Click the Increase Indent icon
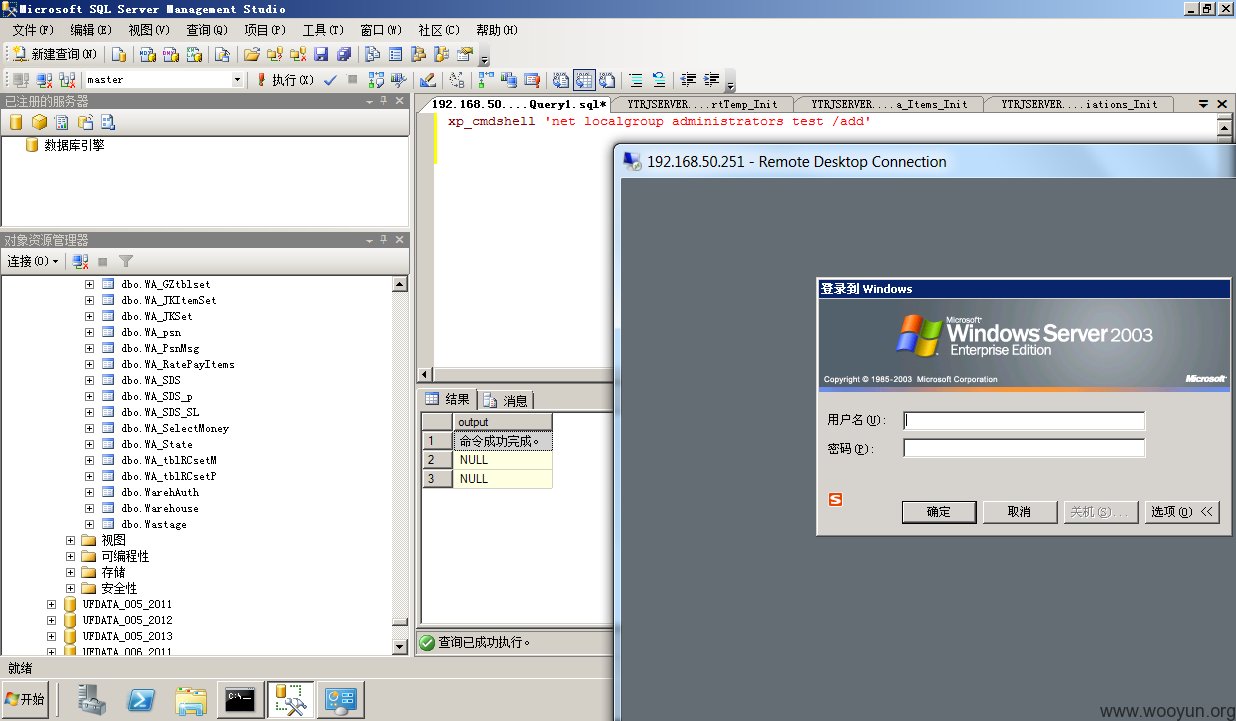The image size is (1236, 721). [712, 80]
